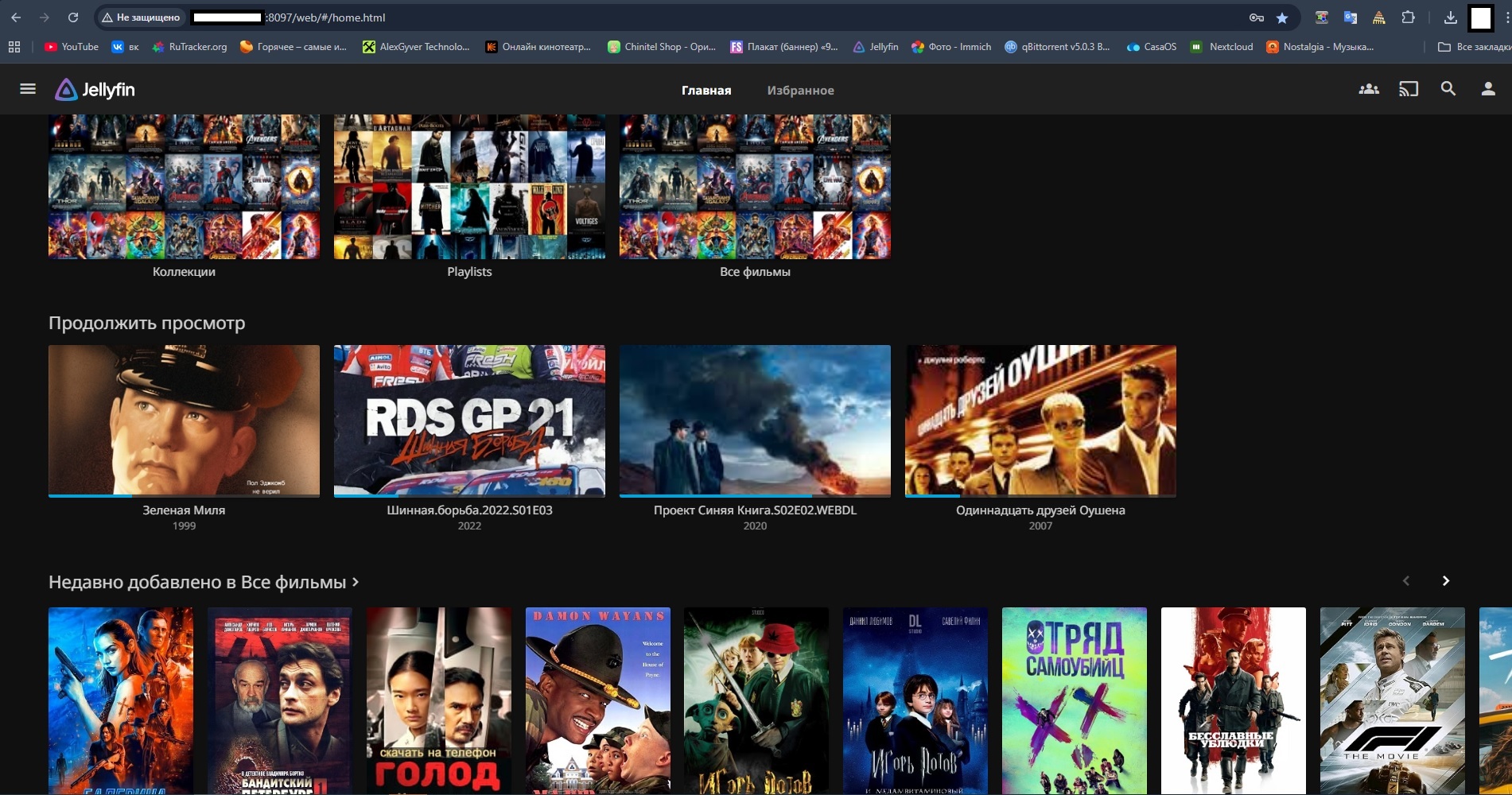1512x795 pixels.
Task: Open the Недавно добавлено в Все фильмы section
Action: point(204,582)
